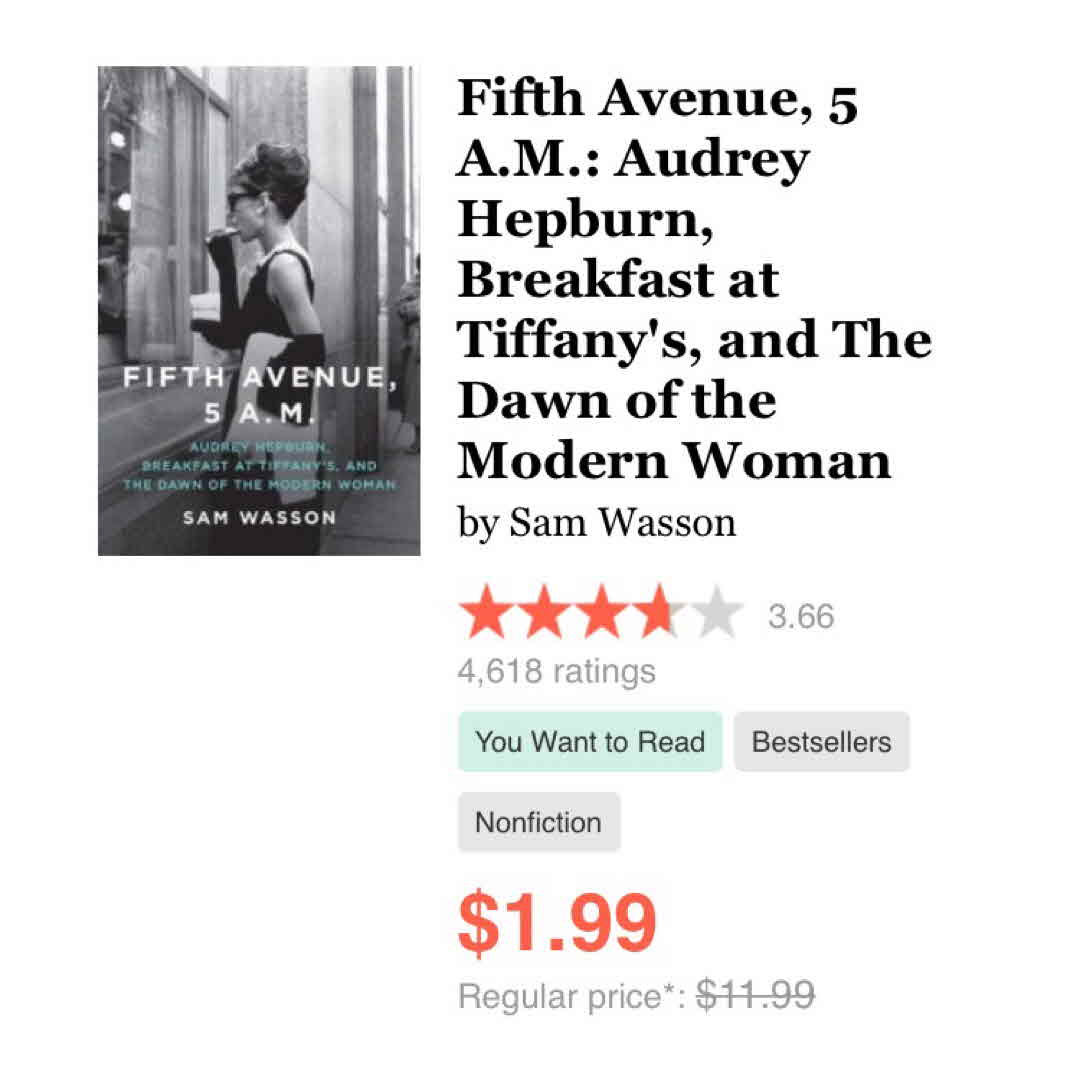Click SAM WASSON printed on the cover
1080x1080 pixels.
pyautogui.click(x=258, y=518)
